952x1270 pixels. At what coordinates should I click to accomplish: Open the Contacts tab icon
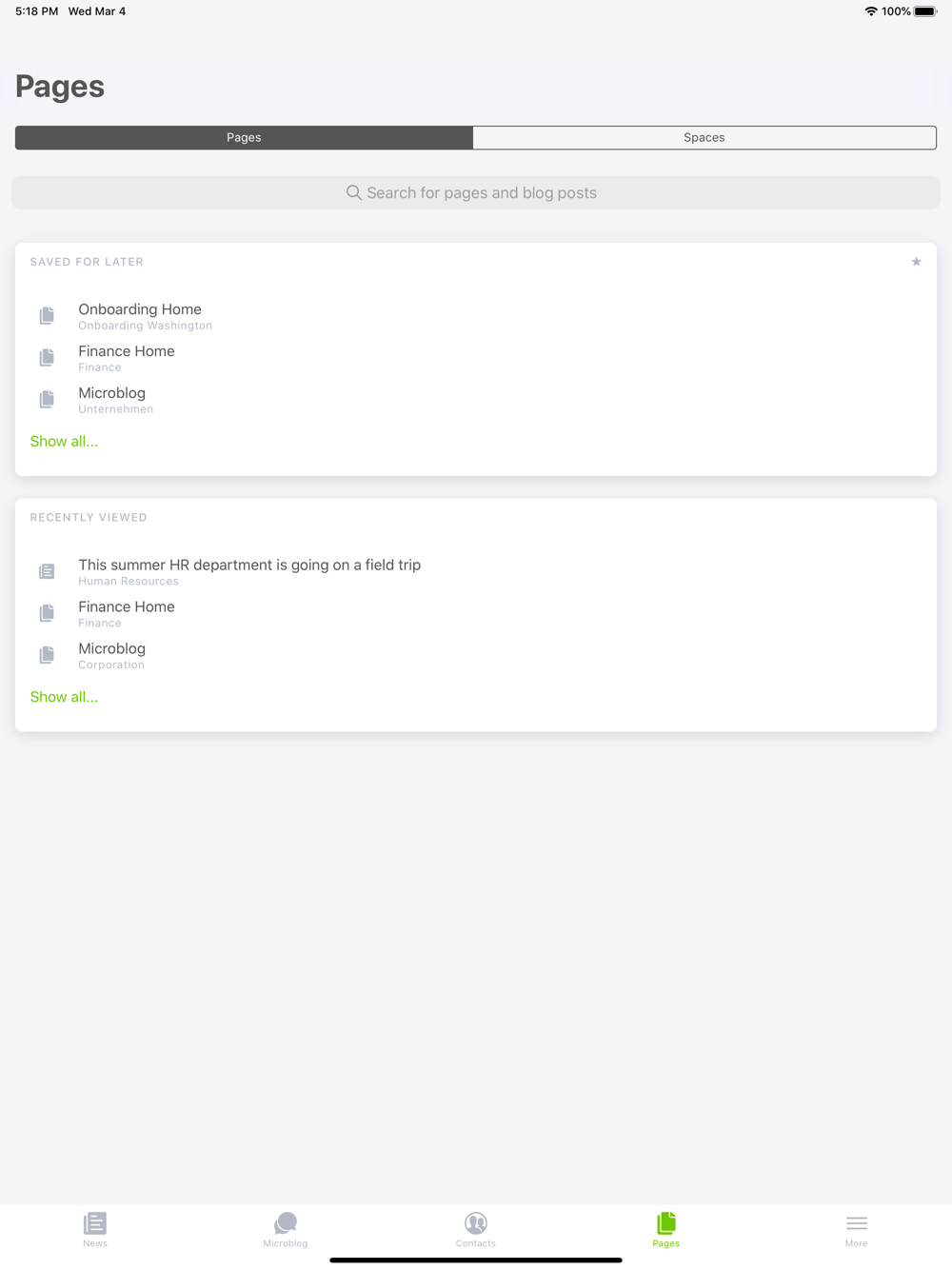[476, 1223]
